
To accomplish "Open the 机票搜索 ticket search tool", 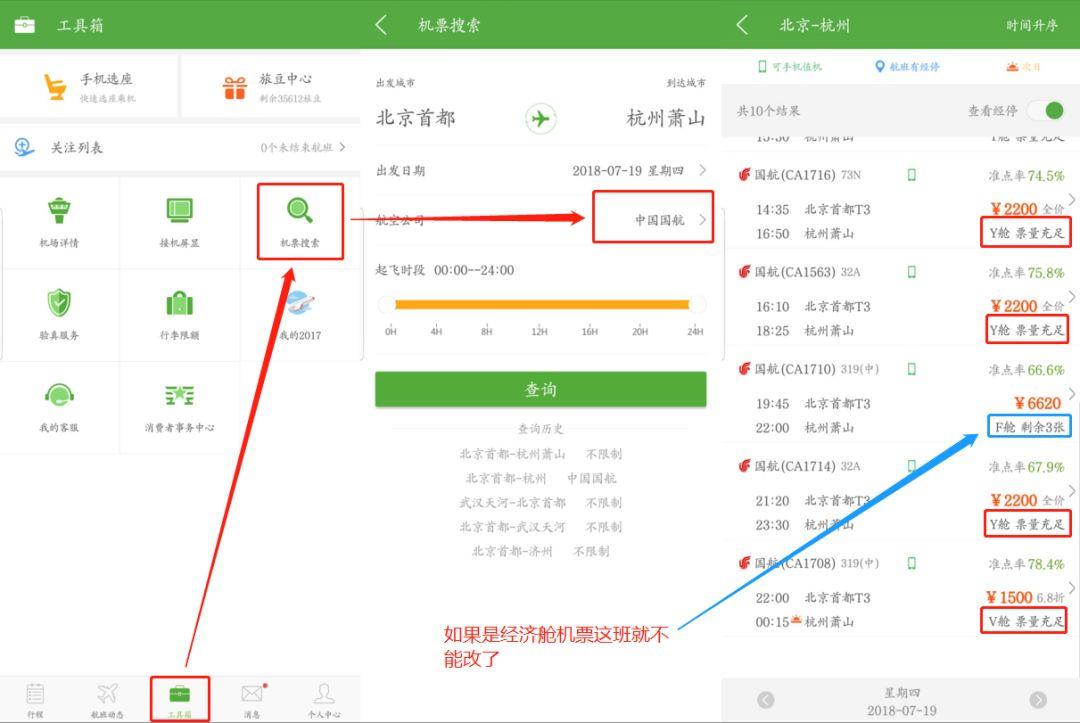I will pyautogui.click(x=300, y=222).
